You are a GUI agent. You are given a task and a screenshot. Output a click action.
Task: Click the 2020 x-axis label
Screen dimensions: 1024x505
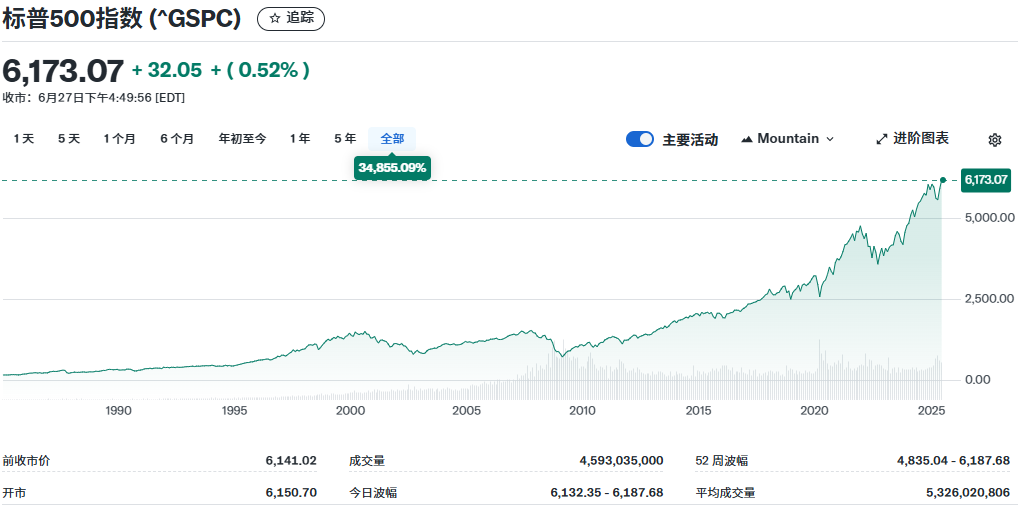(x=814, y=410)
